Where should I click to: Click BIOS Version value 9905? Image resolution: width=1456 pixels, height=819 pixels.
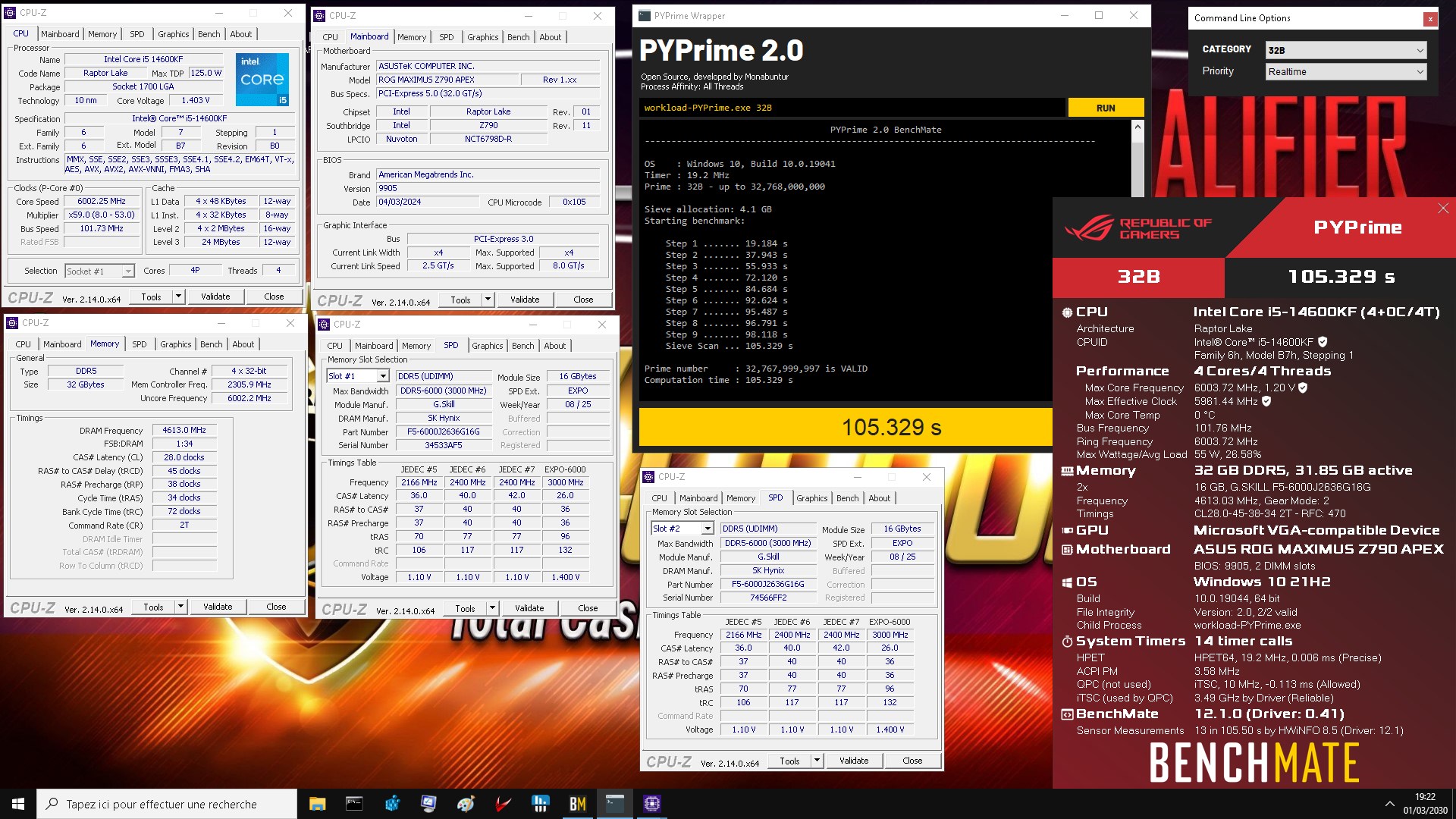coord(488,188)
